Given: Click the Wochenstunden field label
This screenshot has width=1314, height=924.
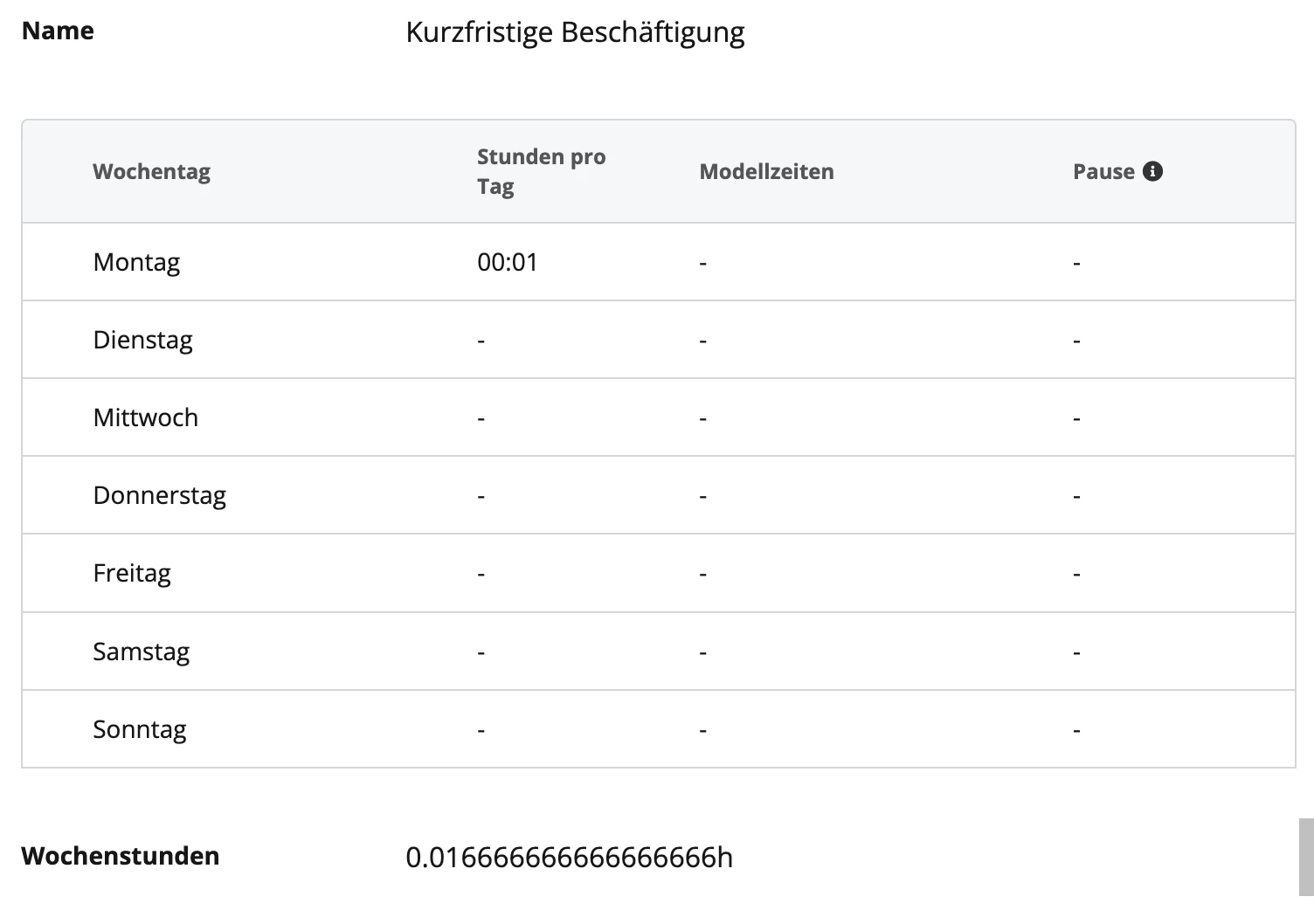Looking at the screenshot, I should coord(121,856).
